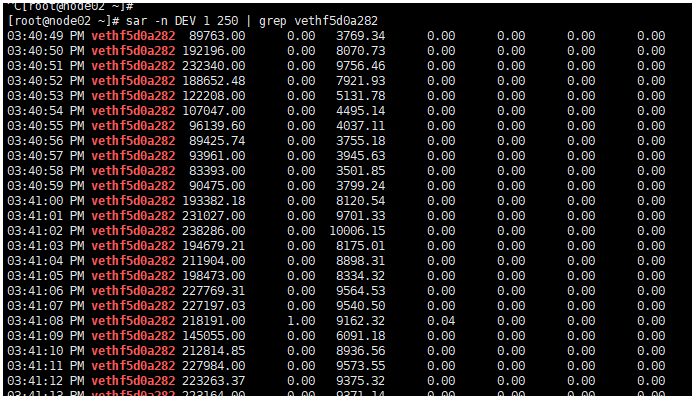Viewport: 696px width, 400px height.
Task: Select 232340.00 in the 03:40:51 row
Action: [x=214, y=66]
